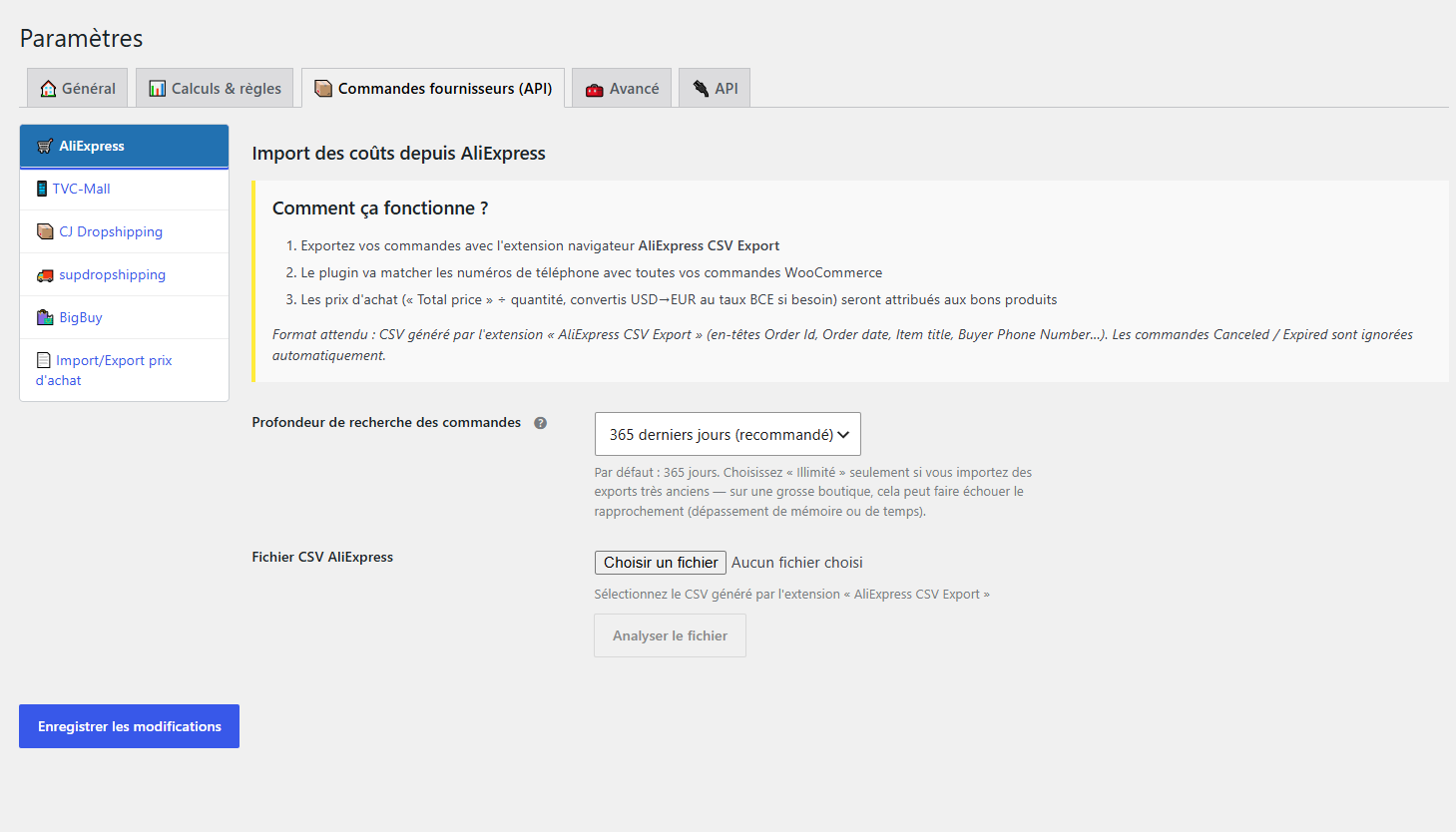Click the plug icon on the API tab
This screenshot has height=832, width=1456.
[x=701, y=89]
